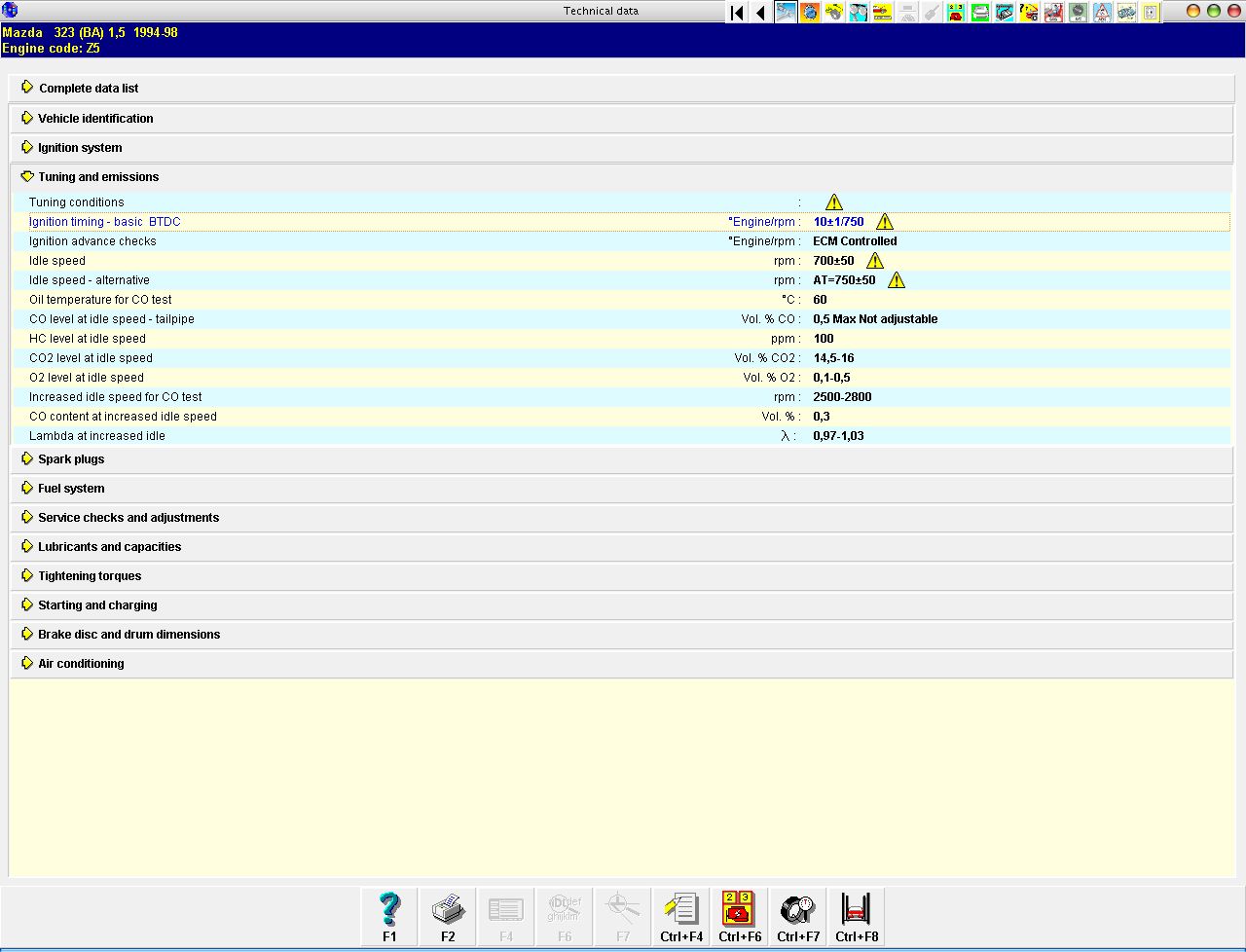Click the back arrow in top toolbar

point(760,13)
